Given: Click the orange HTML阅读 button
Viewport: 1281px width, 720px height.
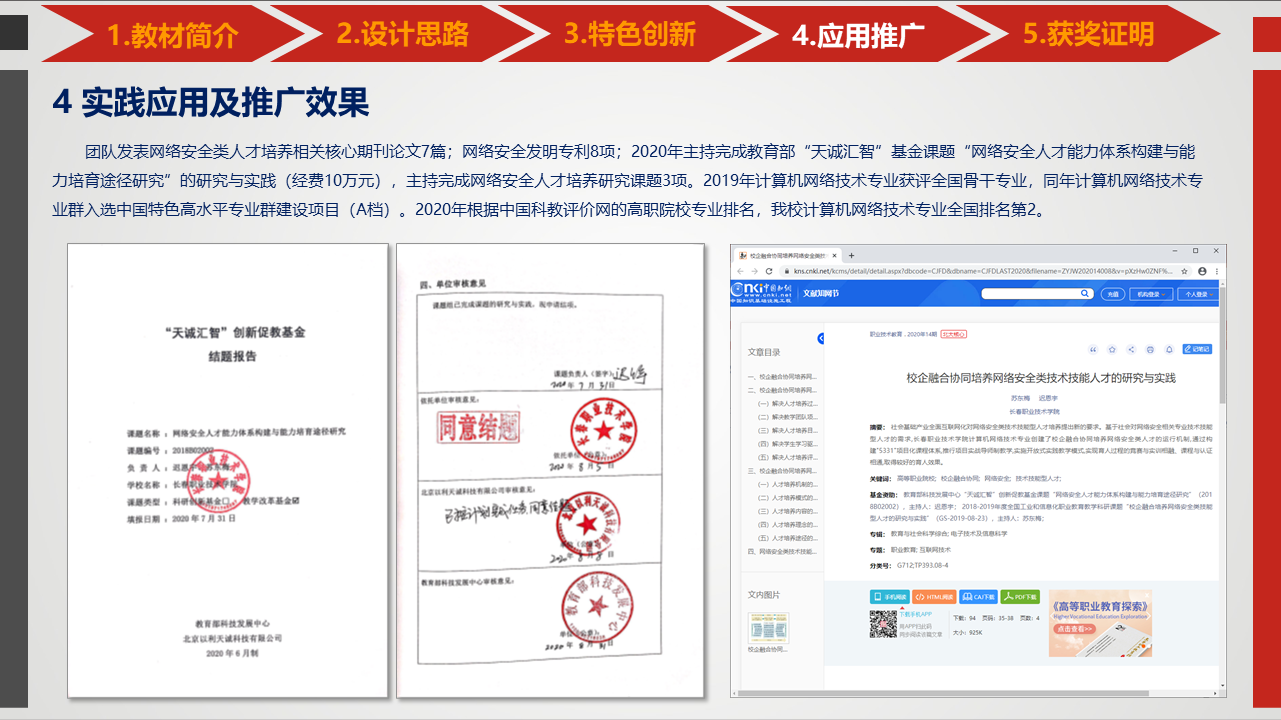Looking at the screenshot, I should (934, 597).
